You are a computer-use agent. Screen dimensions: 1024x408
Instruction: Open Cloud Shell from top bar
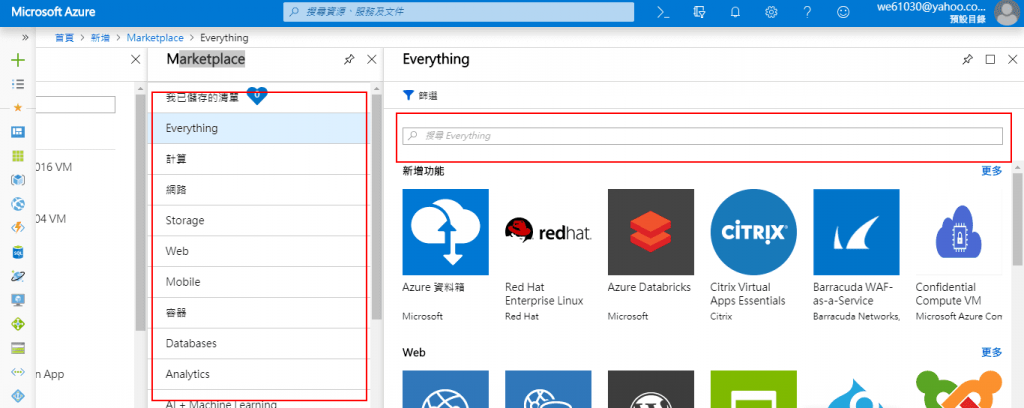pos(664,12)
